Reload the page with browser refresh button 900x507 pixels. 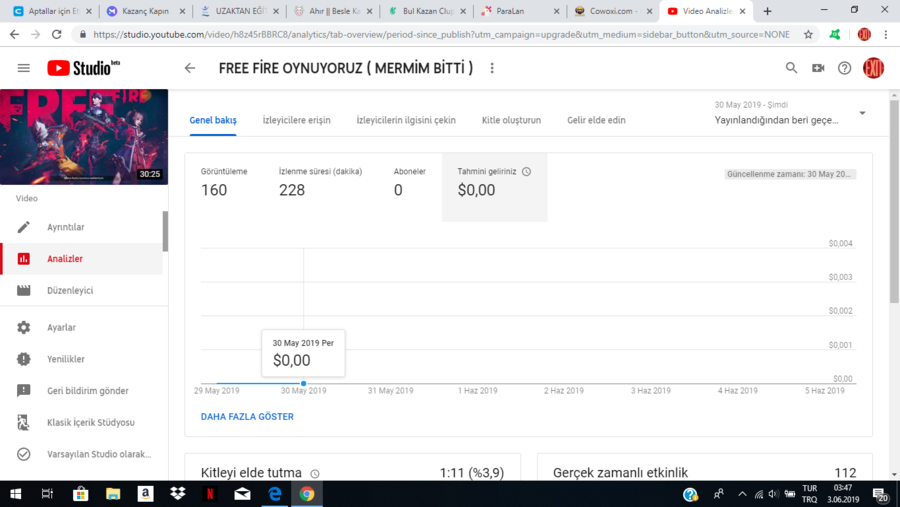pos(56,34)
